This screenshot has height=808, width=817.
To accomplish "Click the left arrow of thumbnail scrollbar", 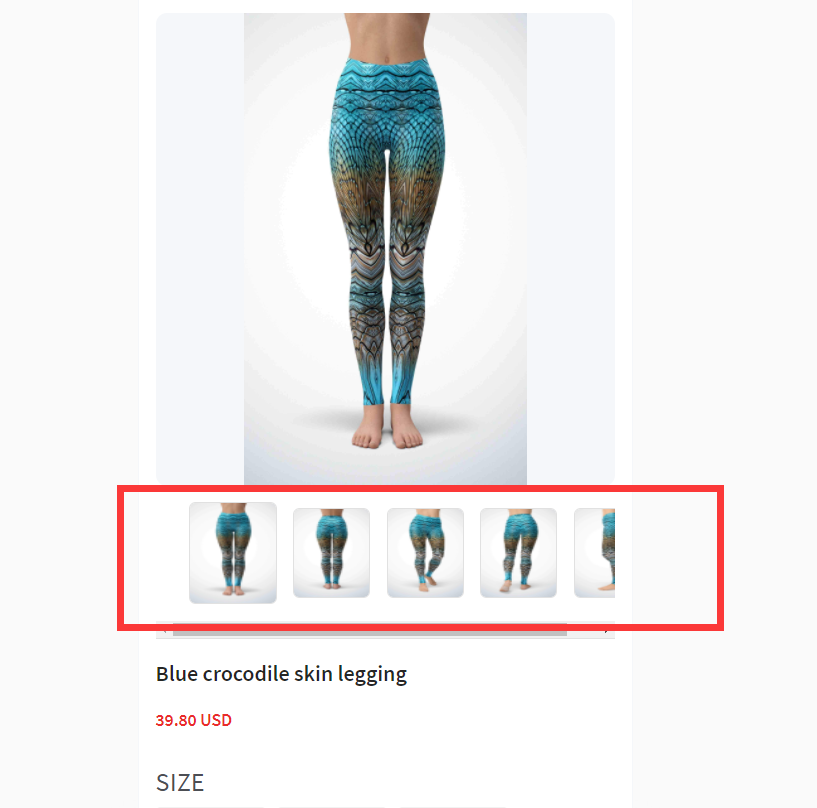I will tap(164, 632).
